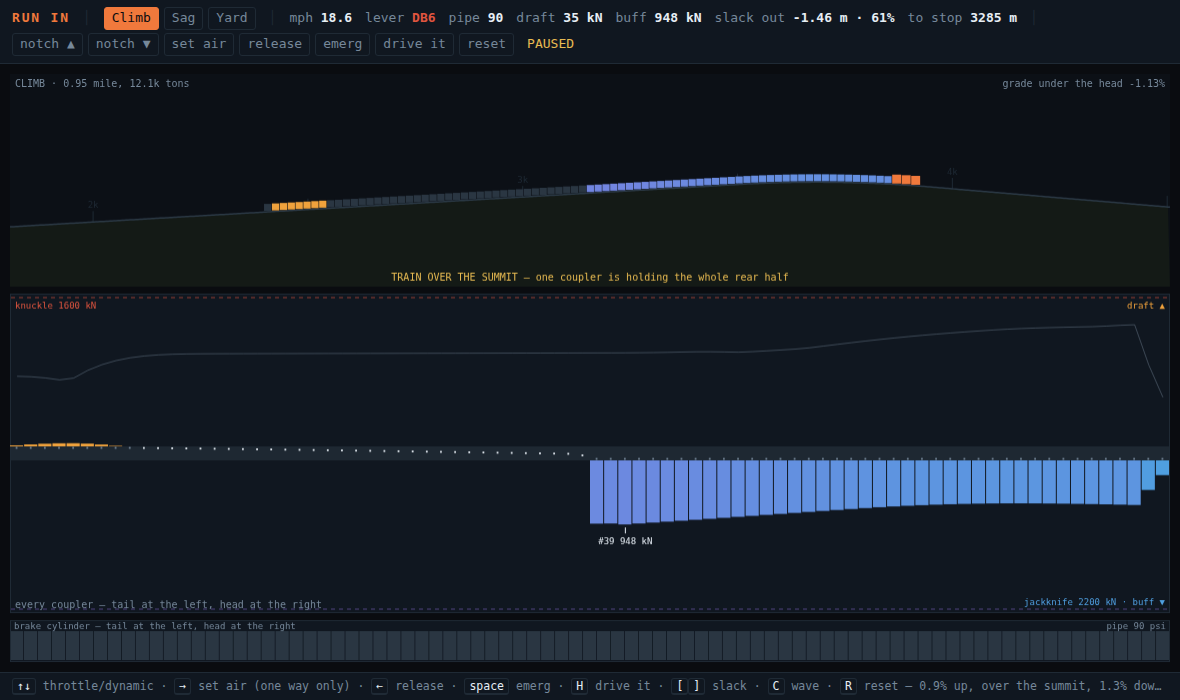1180x700 pixels.
Task: Hit the set air toolbar button
Action: (x=199, y=44)
